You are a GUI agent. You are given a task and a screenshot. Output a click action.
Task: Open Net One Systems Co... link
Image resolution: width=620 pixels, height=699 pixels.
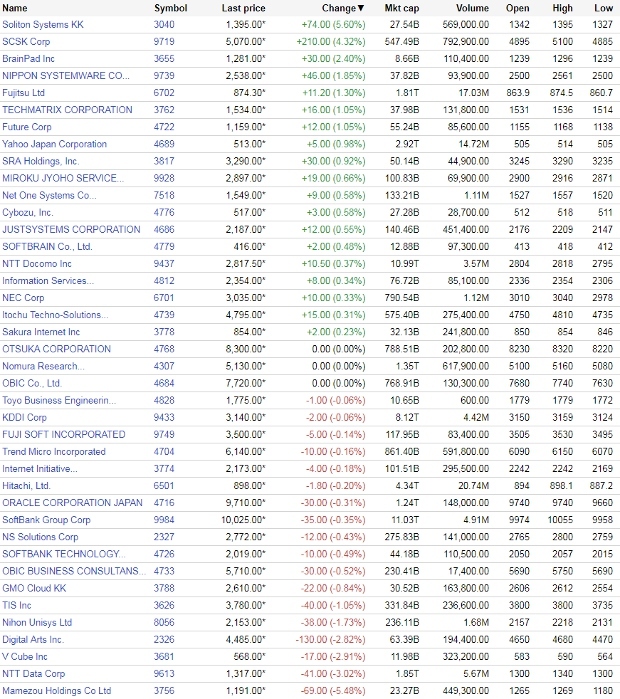(49, 195)
